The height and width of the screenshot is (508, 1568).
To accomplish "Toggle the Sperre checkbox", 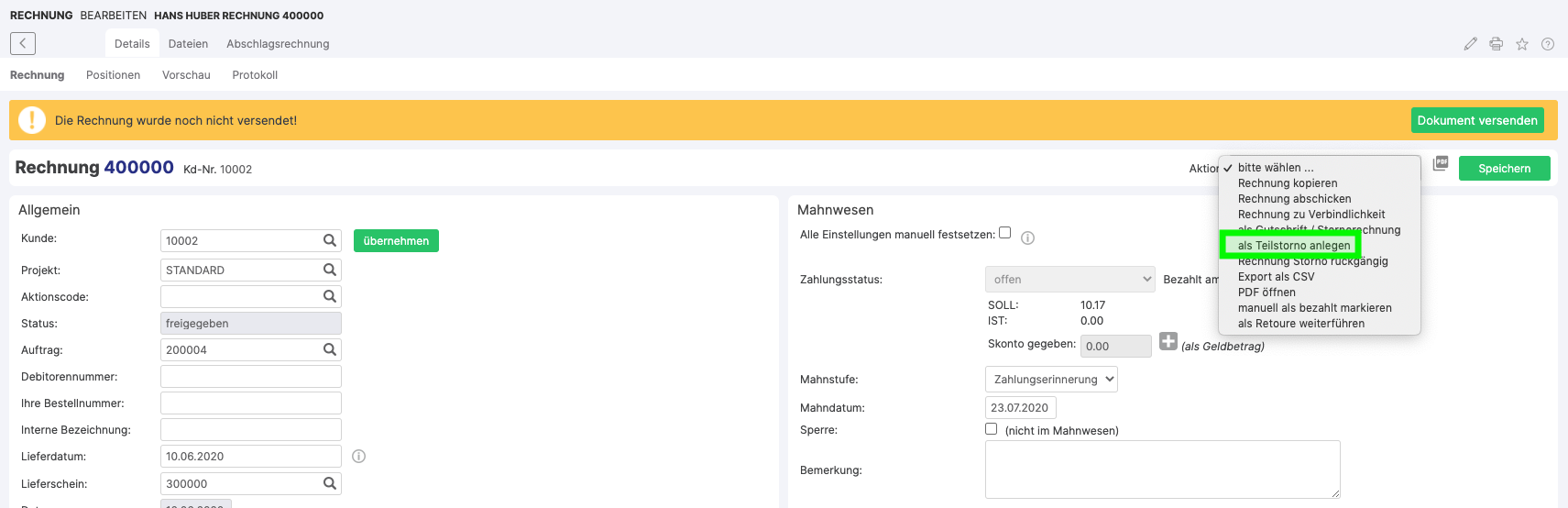I will tap(991, 428).
